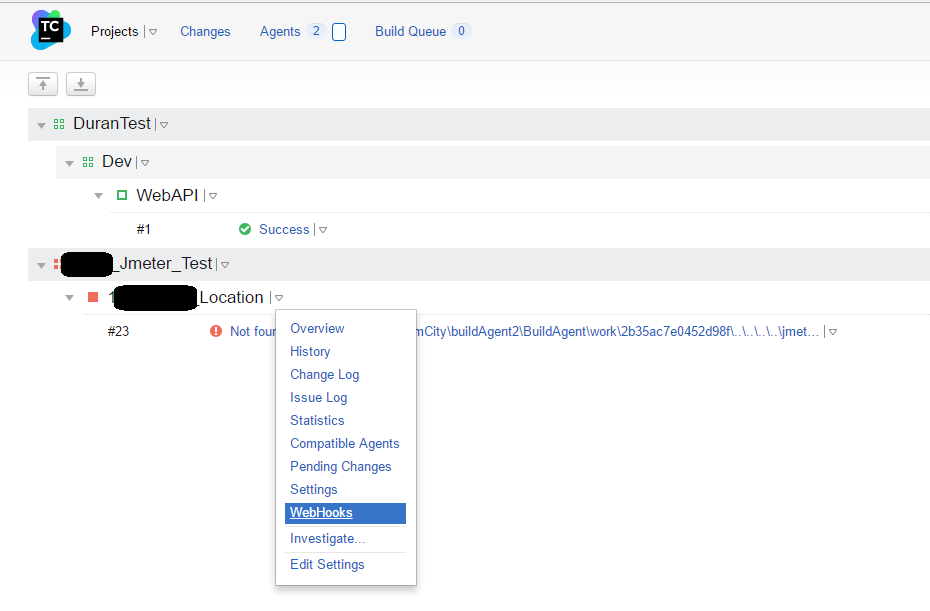Choose Compatible Agents menu entry
930x611 pixels.
[345, 444]
